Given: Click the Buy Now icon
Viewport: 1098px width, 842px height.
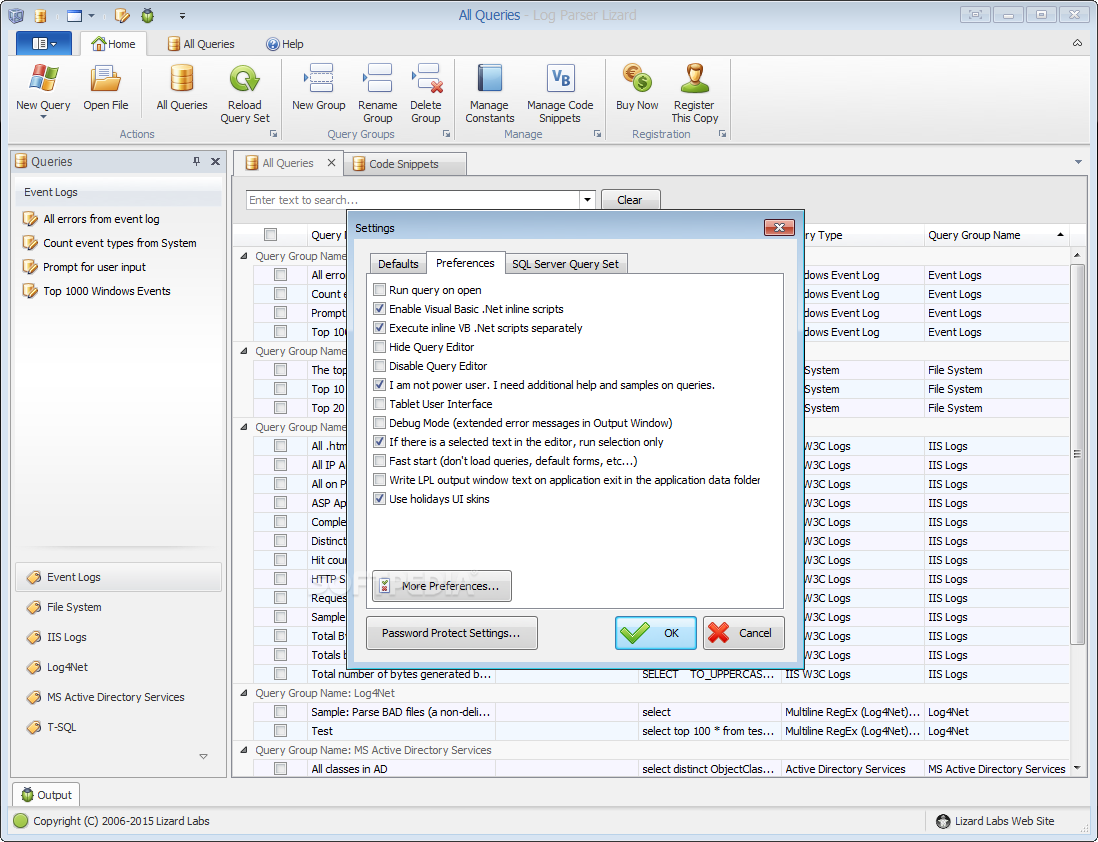Looking at the screenshot, I should 637,89.
